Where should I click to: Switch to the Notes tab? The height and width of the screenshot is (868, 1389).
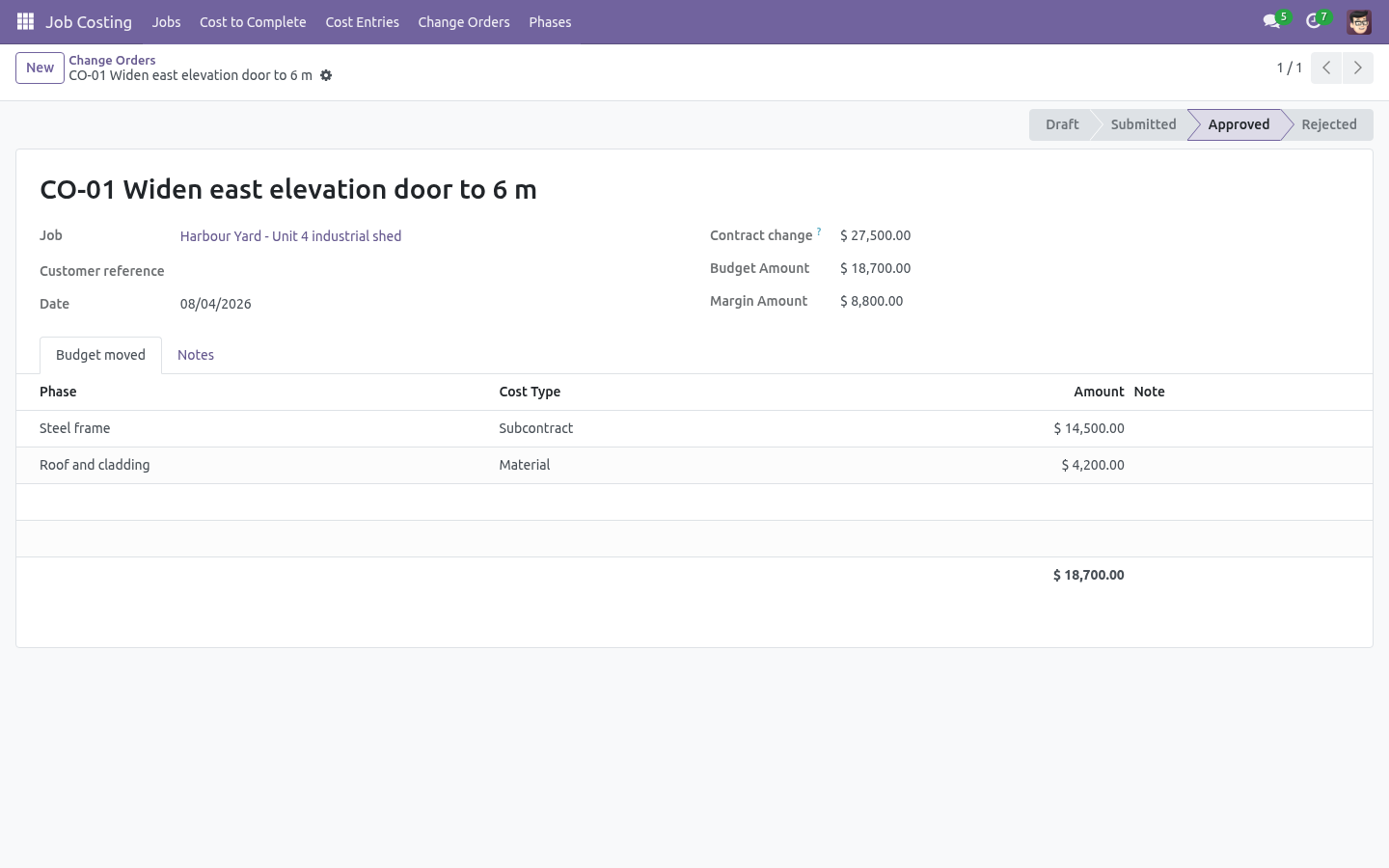[x=196, y=355]
